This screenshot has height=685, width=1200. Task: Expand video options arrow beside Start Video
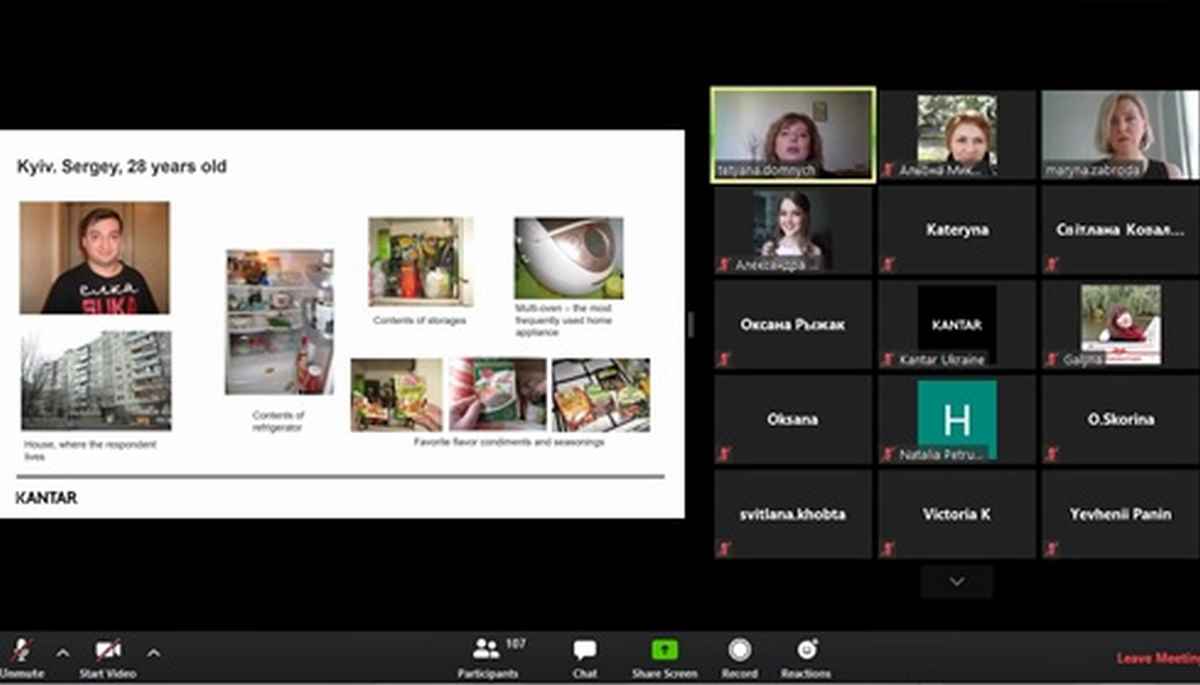click(x=153, y=653)
